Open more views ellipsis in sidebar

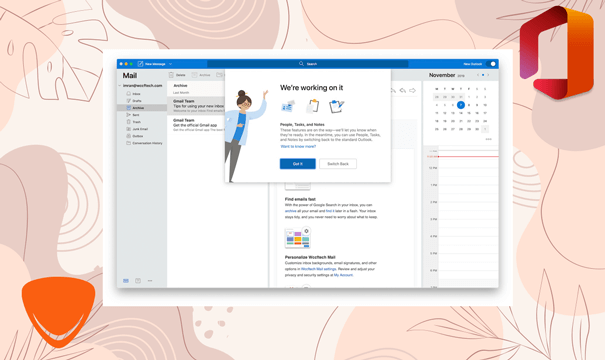point(150,281)
